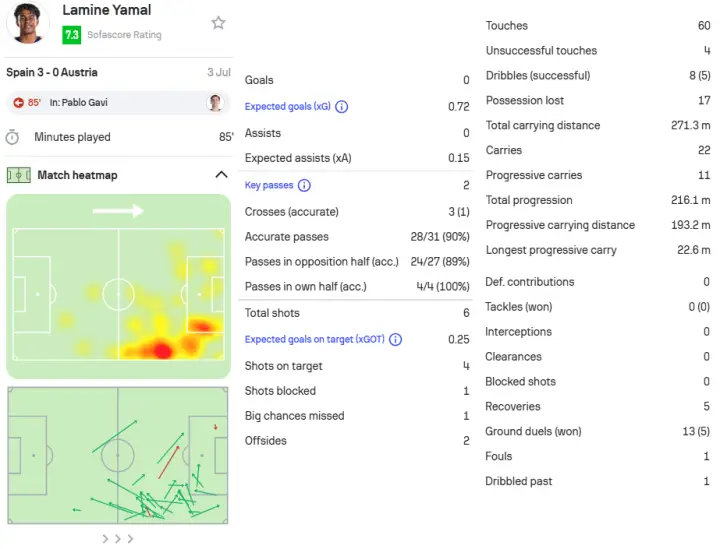Screen dimensions: 720x549
Task: Click the favorite star icon
Action: pyautogui.click(x=218, y=22)
